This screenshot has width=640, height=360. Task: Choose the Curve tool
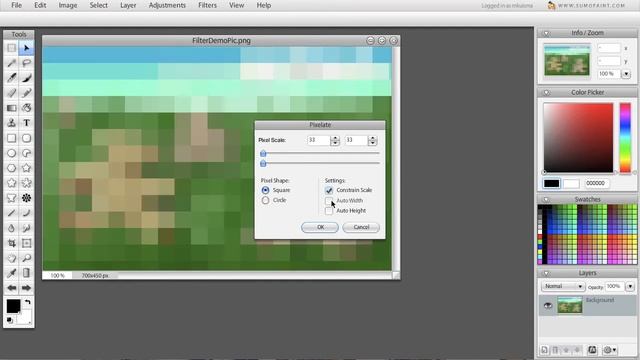click(x=27, y=213)
